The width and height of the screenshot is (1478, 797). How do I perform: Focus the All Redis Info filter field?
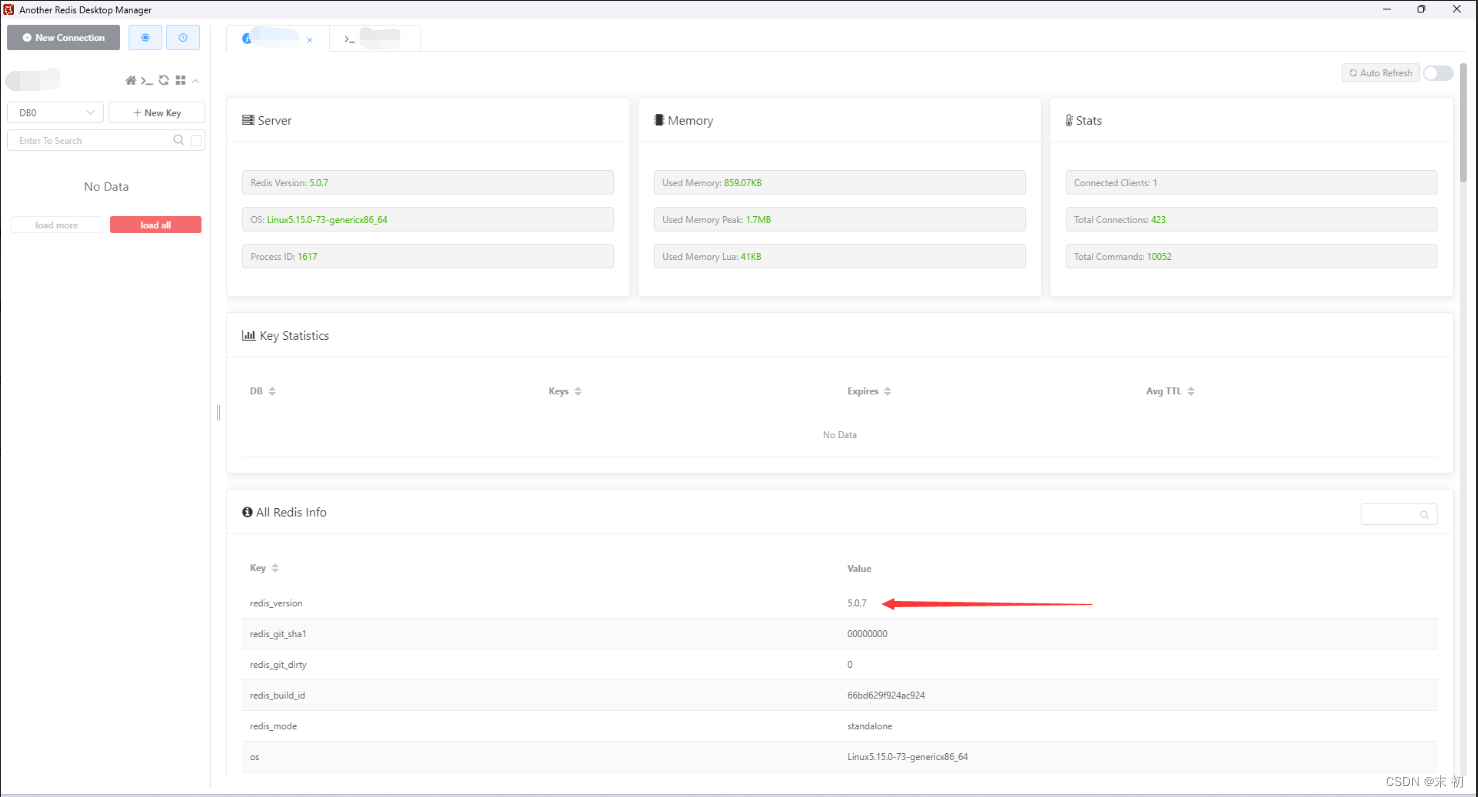1399,514
